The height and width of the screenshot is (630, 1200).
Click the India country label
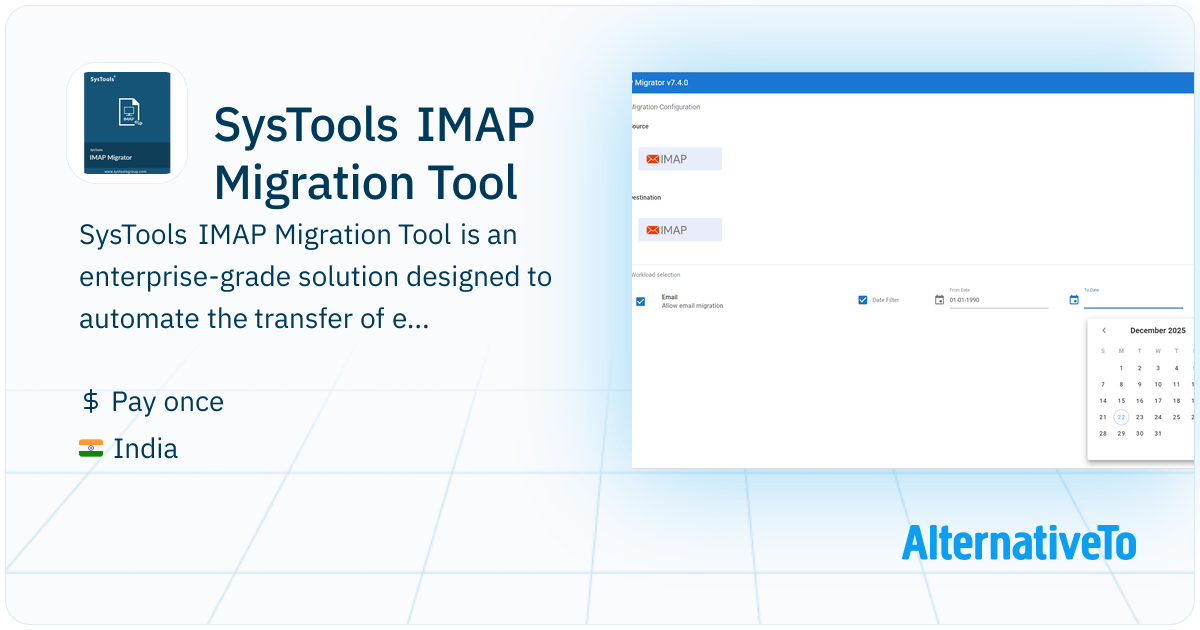click(146, 449)
